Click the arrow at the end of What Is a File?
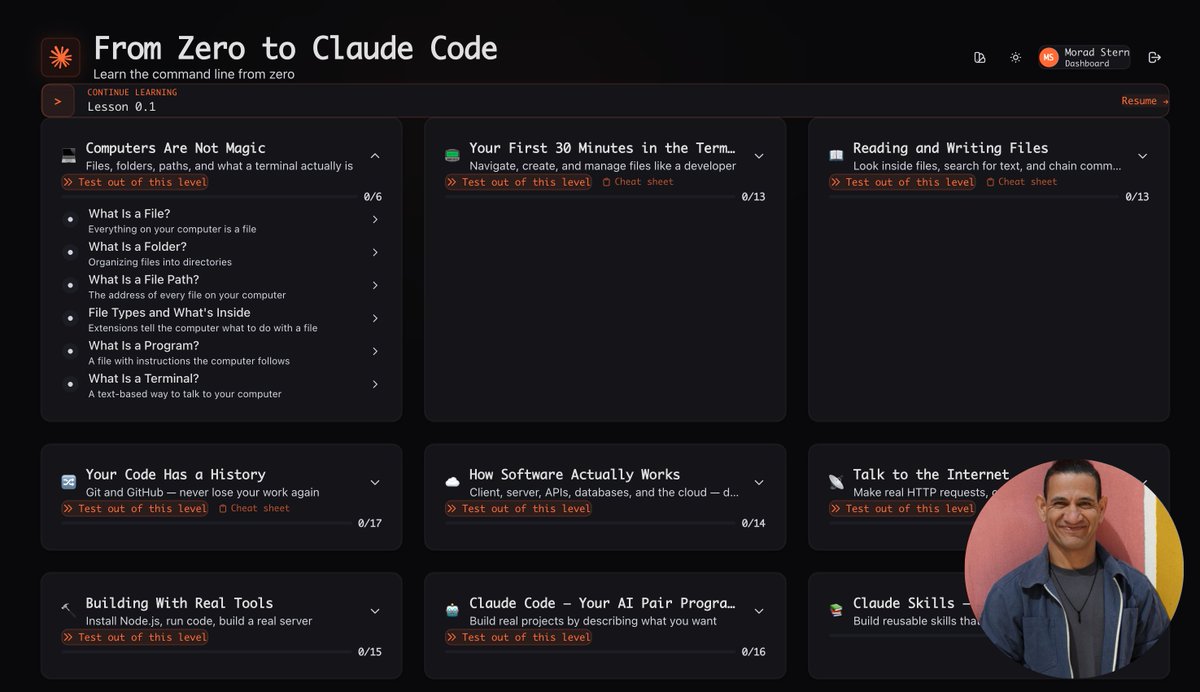The height and width of the screenshot is (692, 1200). click(x=375, y=220)
